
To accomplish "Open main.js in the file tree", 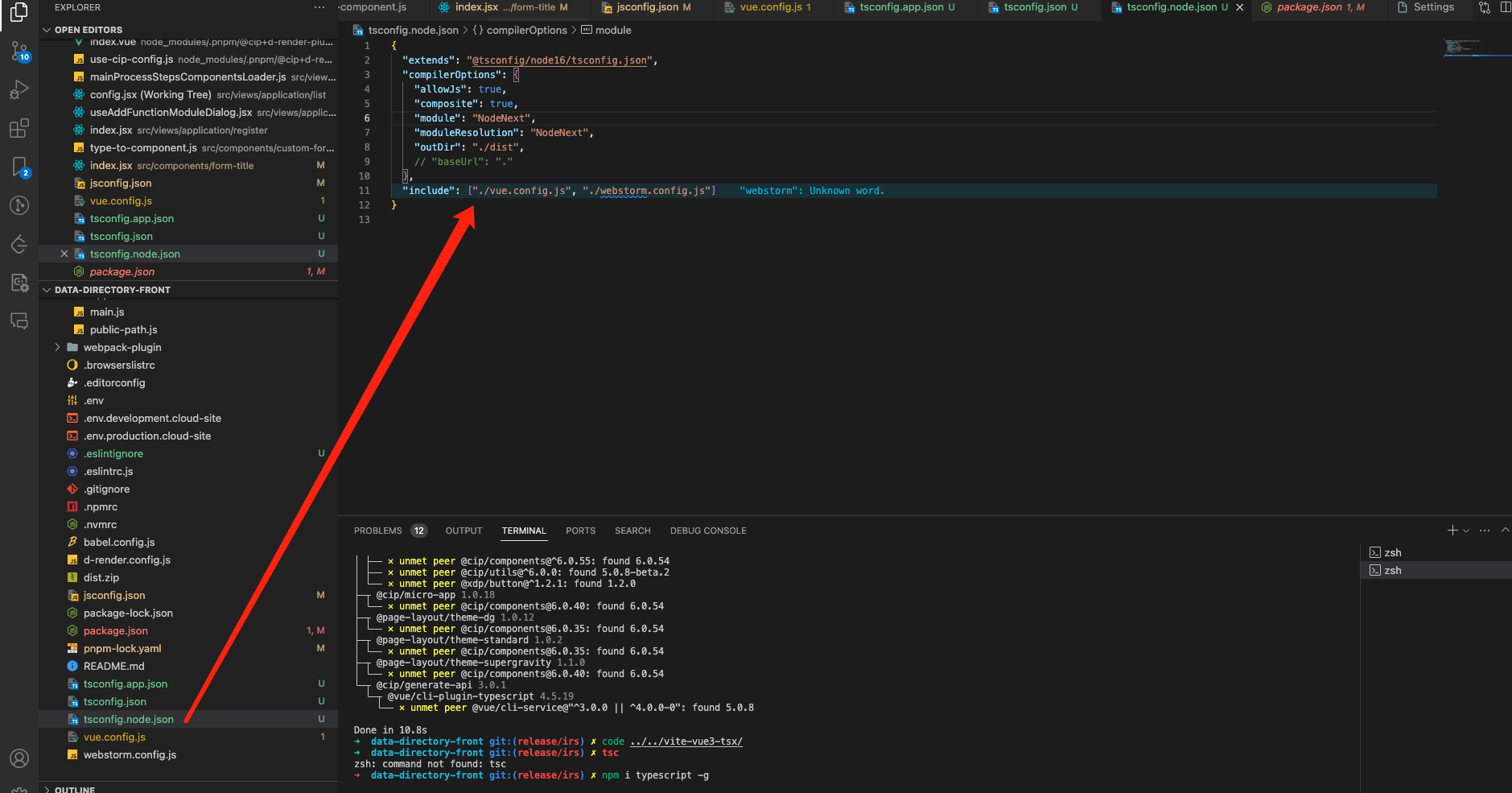I will click(107, 312).
